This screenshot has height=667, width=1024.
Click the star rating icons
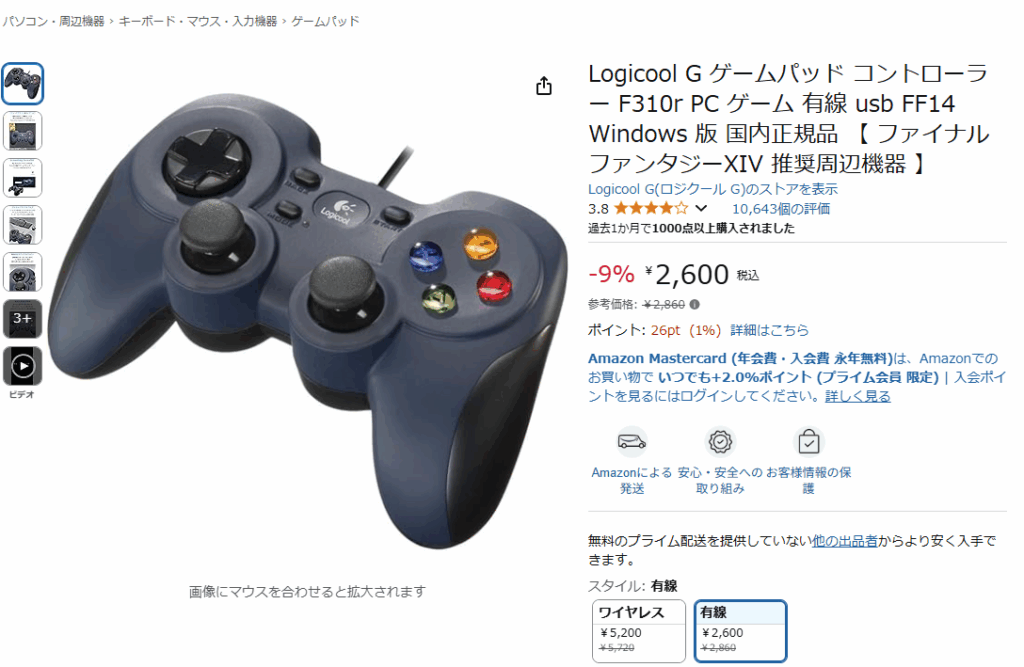coord(650,209)
